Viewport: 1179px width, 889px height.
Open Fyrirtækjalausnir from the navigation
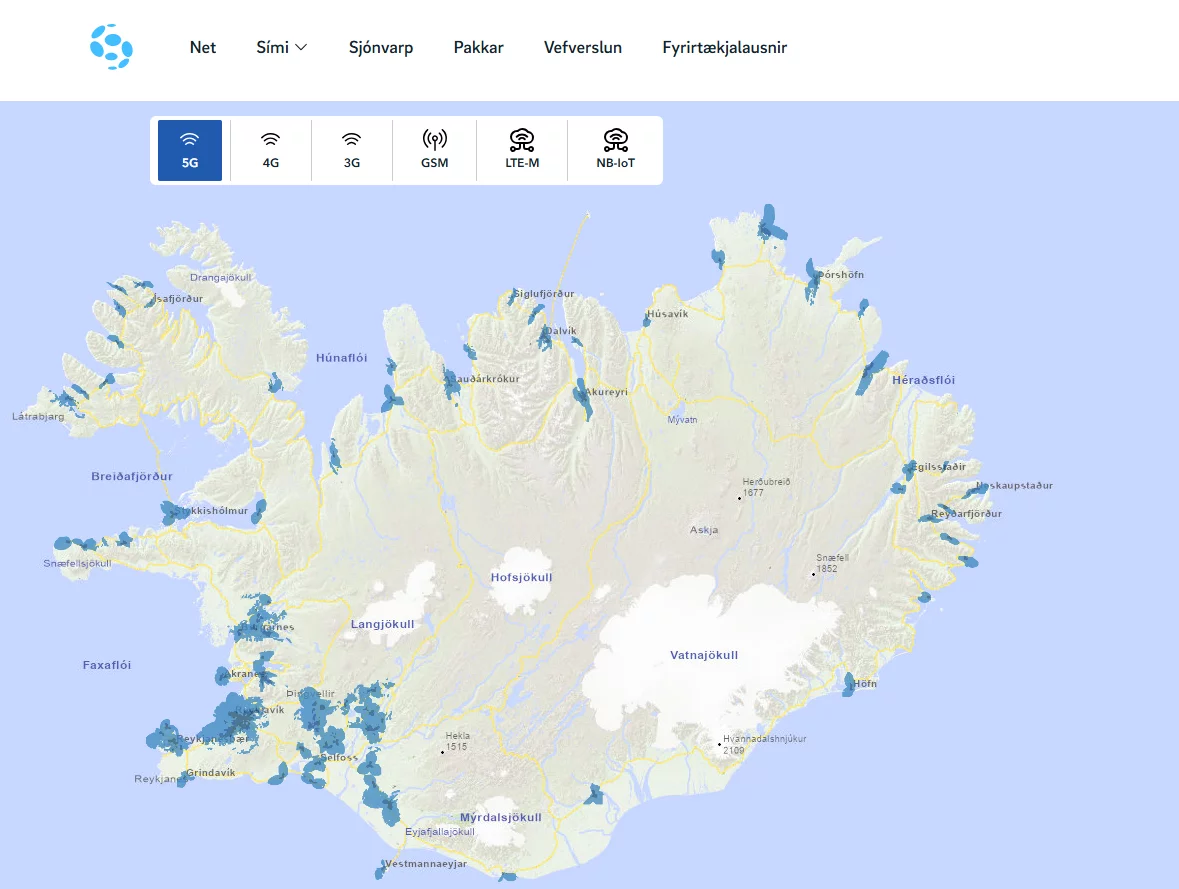[723, 46]
